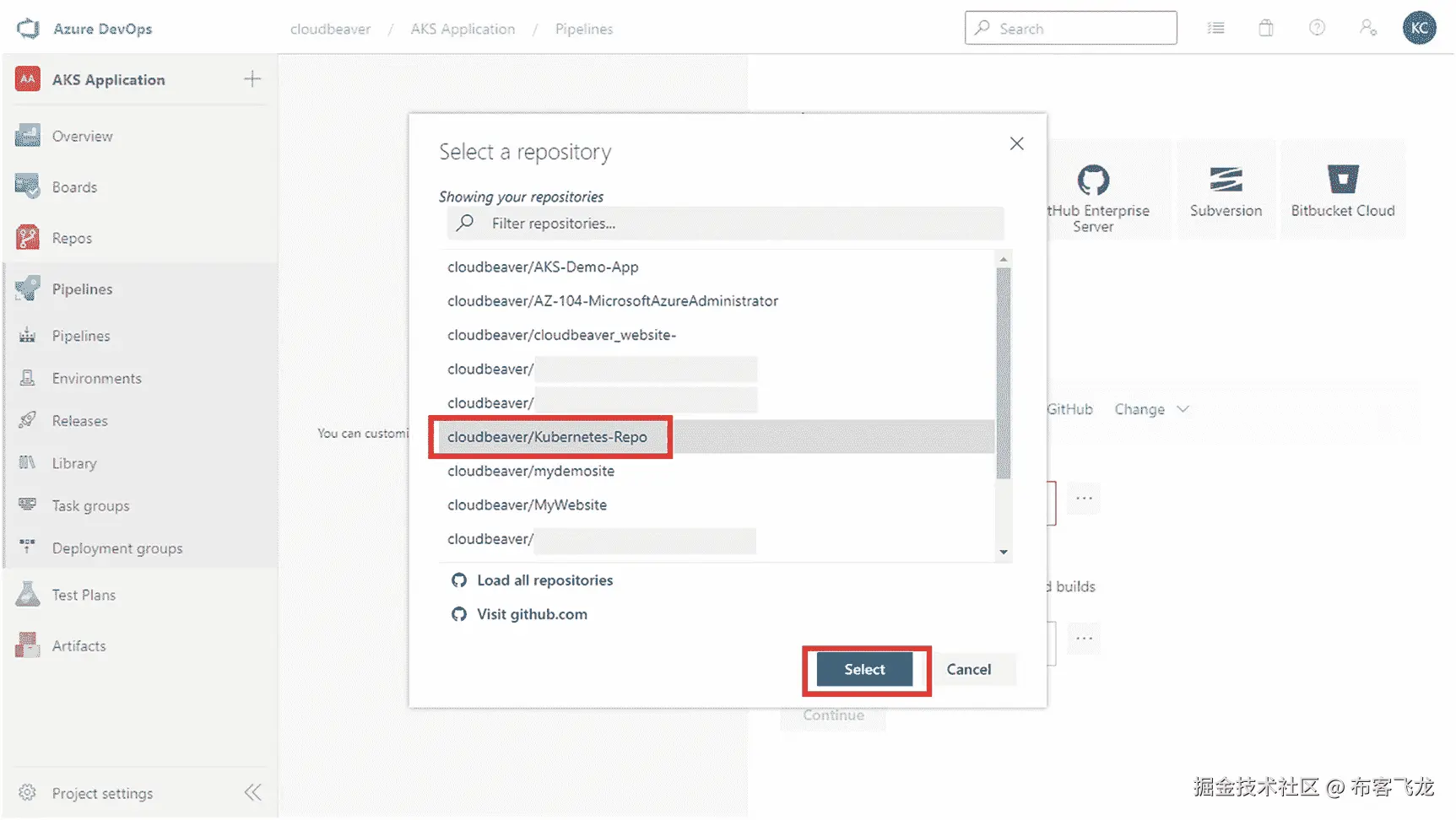Open Overview in the sidebar

83,136
